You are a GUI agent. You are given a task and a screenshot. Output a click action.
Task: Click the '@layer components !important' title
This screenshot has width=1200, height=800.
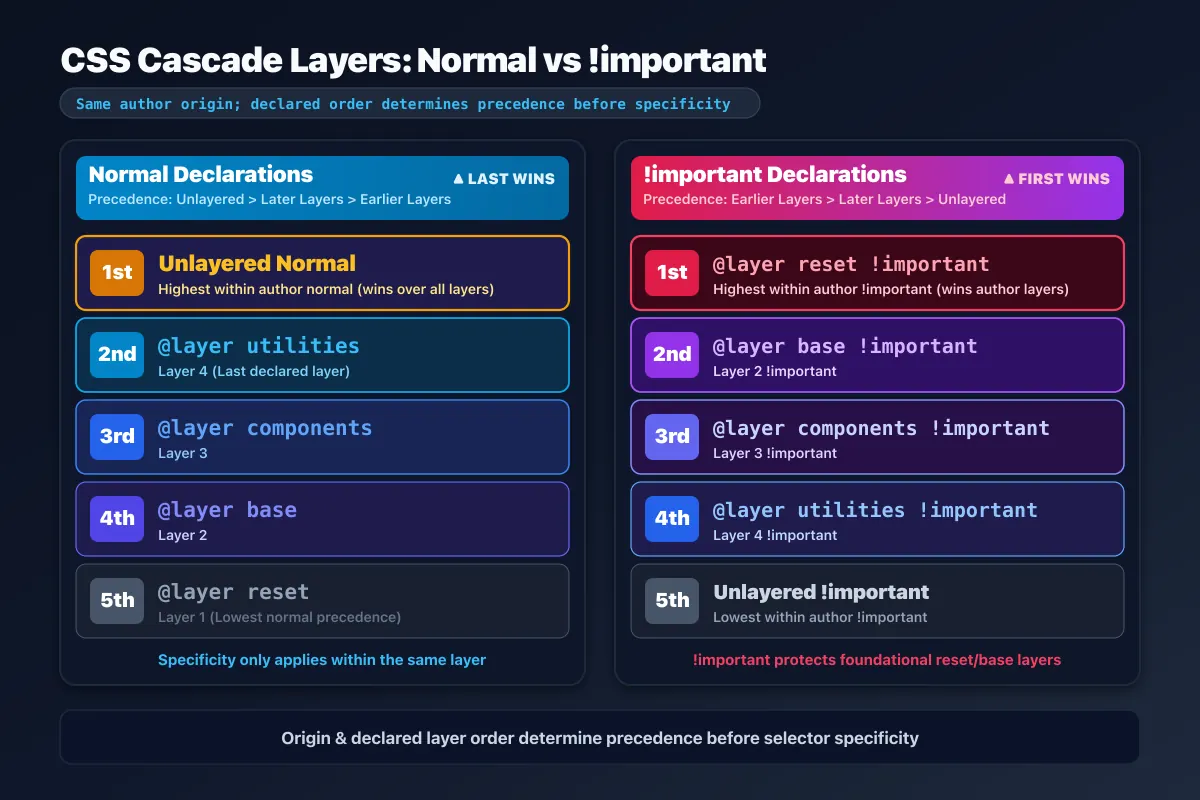(x=881, y=428)
